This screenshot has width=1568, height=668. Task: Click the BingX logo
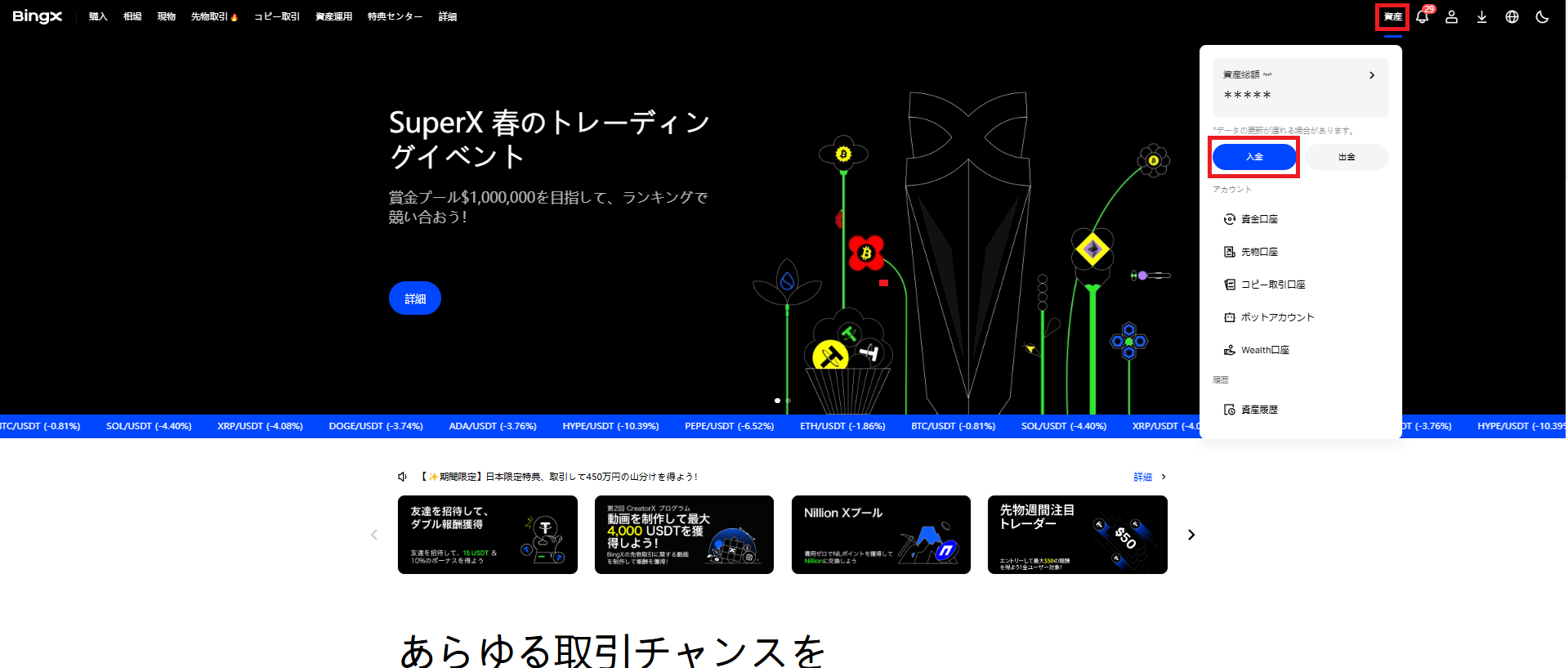(37, 17)
